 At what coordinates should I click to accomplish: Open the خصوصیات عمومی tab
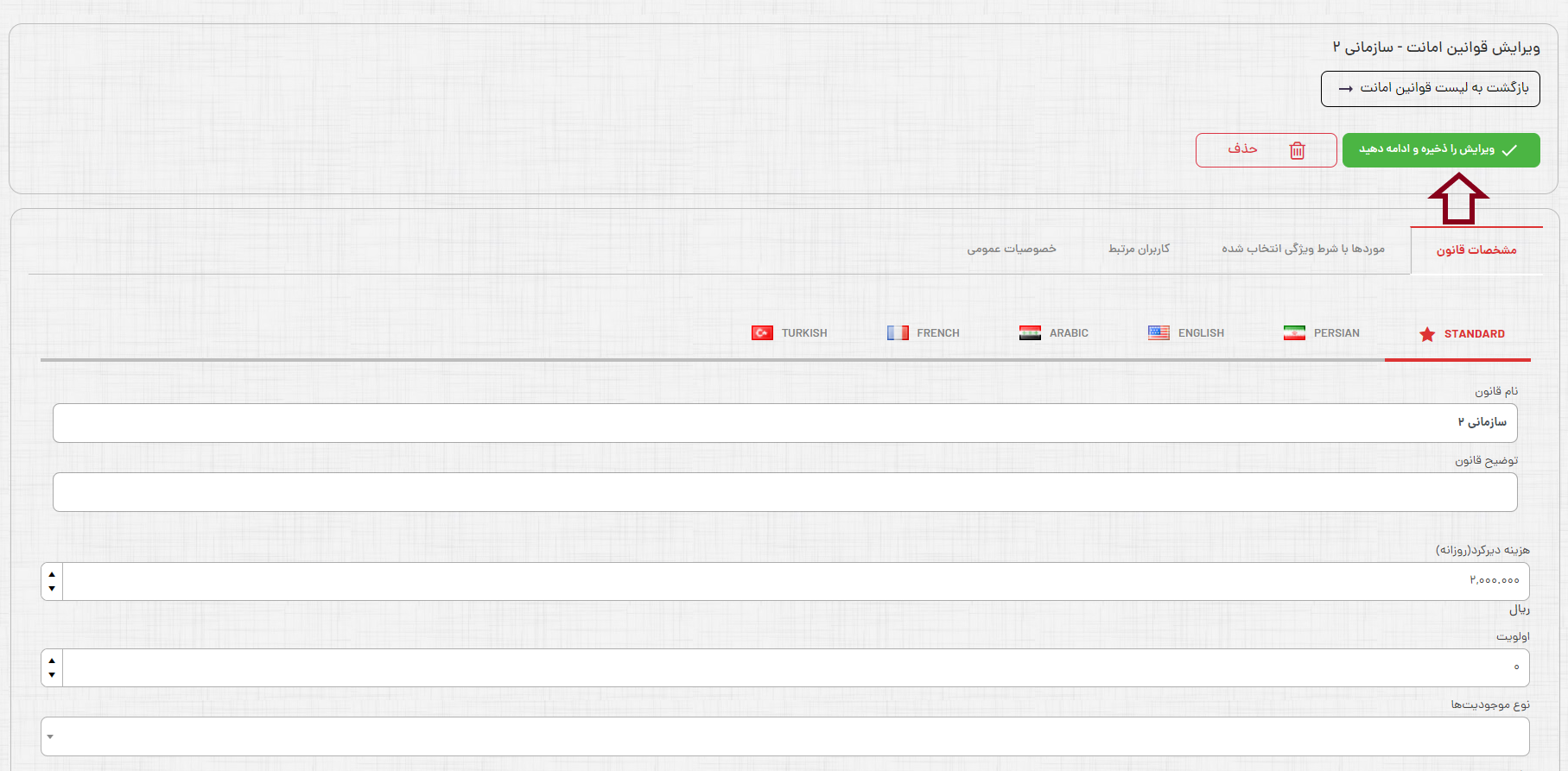click(1011, 250)
